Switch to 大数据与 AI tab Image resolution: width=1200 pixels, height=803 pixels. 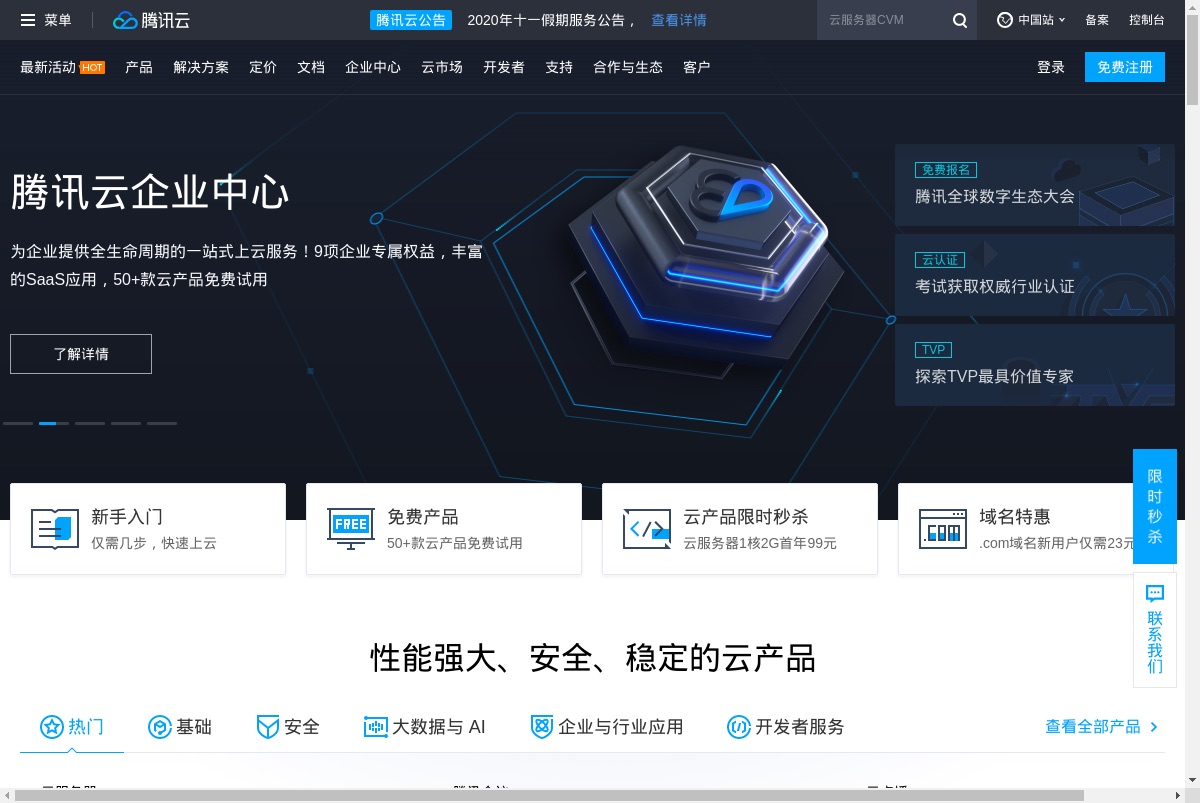(425, 727)
